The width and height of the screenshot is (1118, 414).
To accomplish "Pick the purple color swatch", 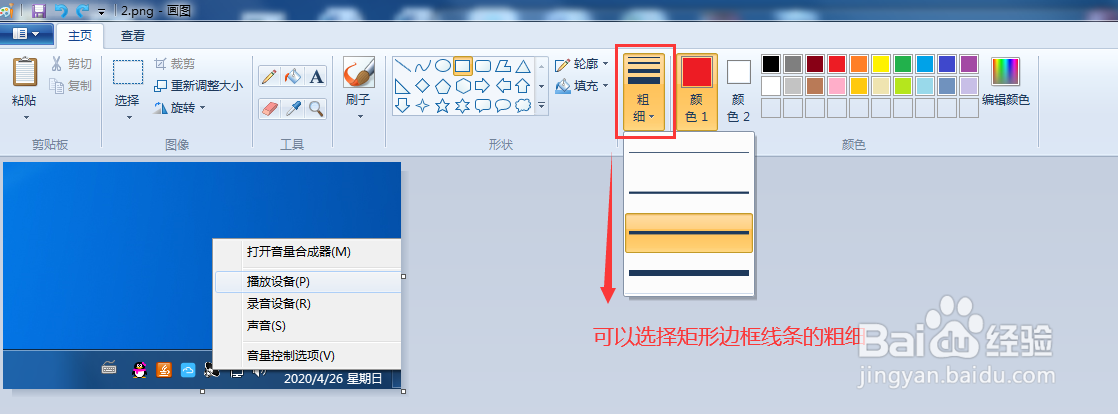I will [969, 64].
